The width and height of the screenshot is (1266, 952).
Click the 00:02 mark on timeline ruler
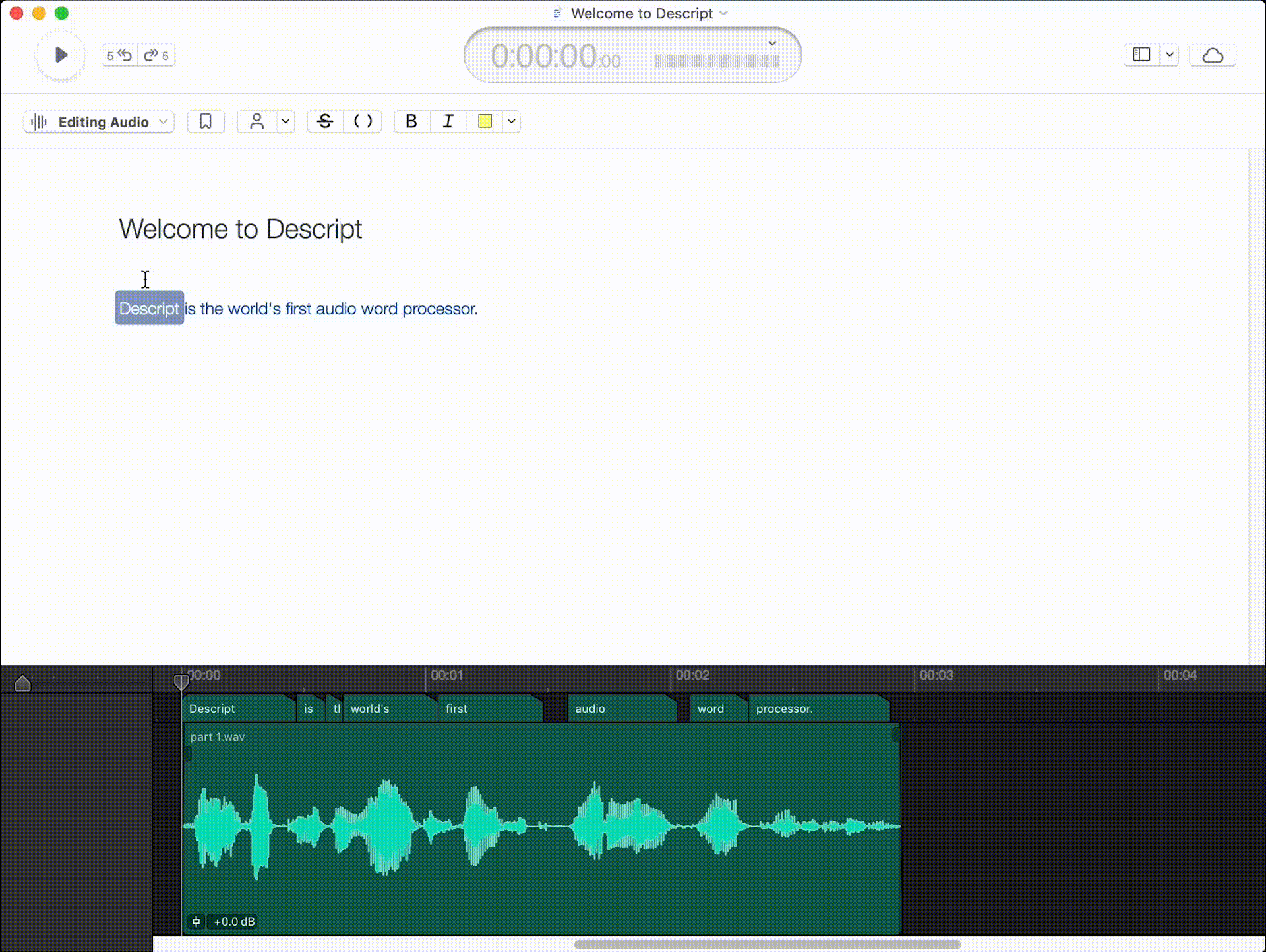point(692,675)
